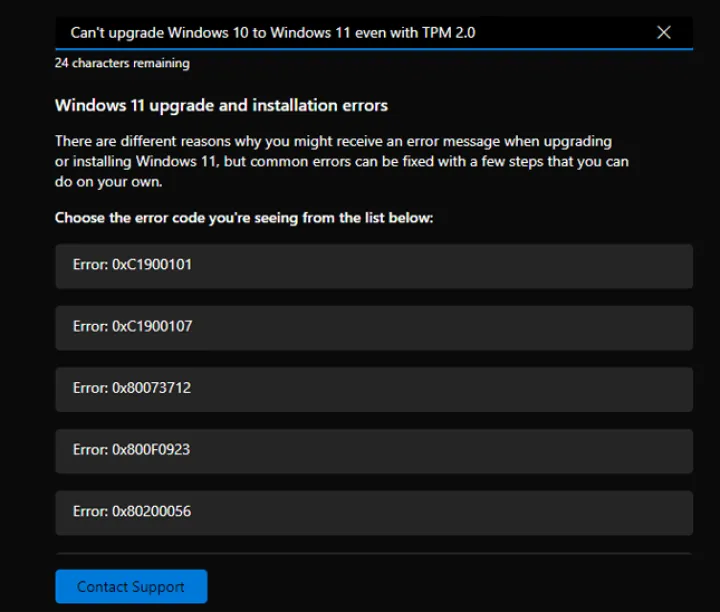The height and width of the screenshot is (612, 720).
Task: Select Error: 0x80200056 list item
Action: click(x=373, y=512)
